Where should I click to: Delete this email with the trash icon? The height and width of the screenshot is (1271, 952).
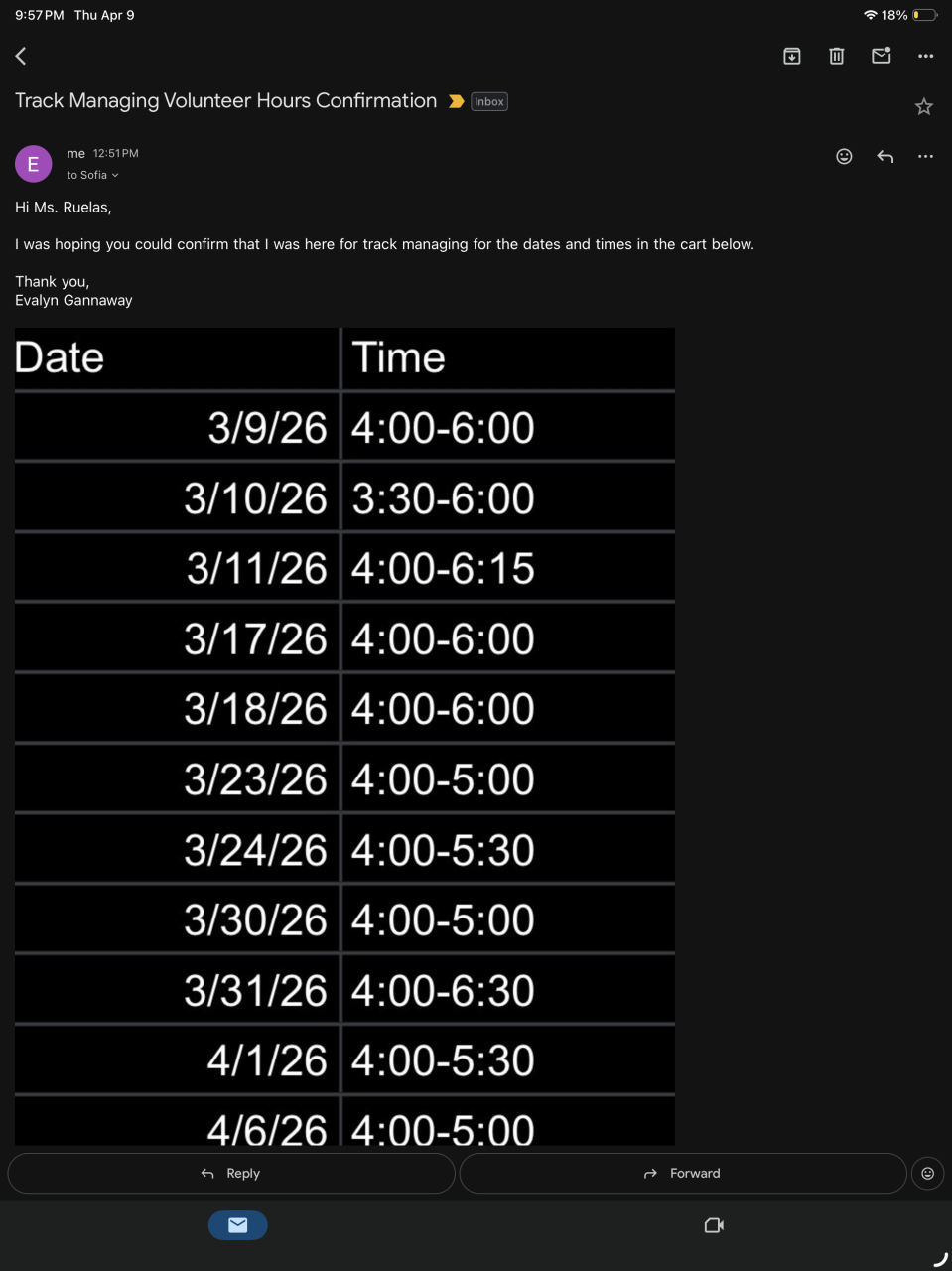coord(837,56)
